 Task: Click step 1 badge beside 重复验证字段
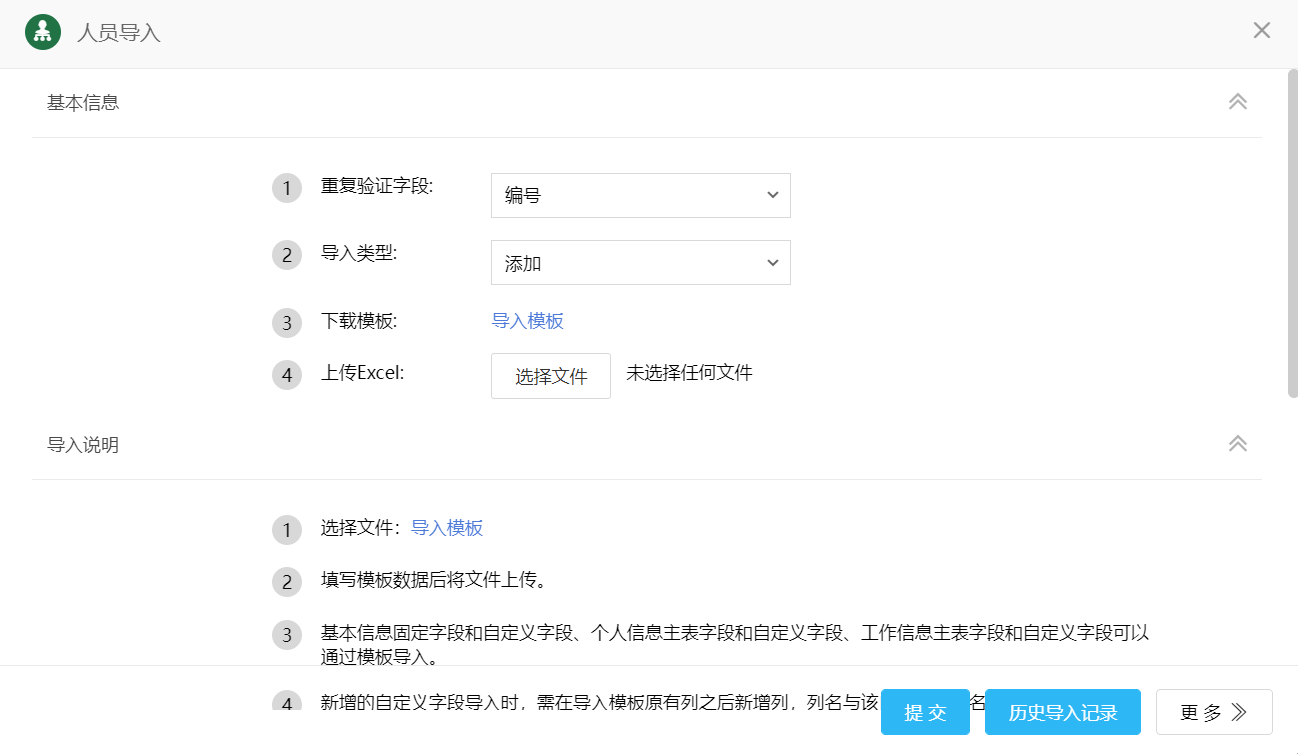pos(287,188)
